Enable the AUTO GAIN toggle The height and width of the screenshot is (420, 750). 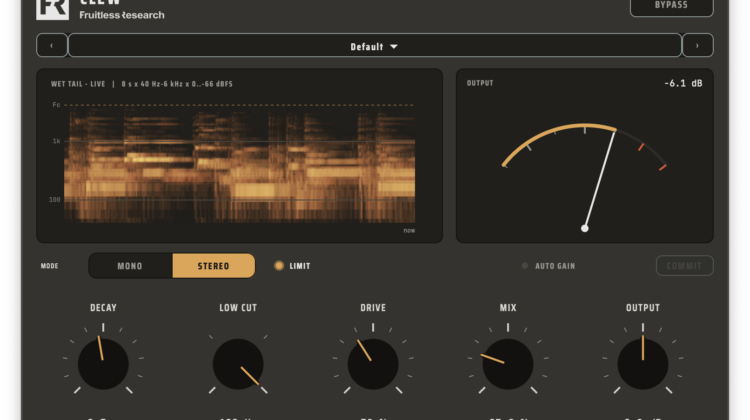coord(525,265)
